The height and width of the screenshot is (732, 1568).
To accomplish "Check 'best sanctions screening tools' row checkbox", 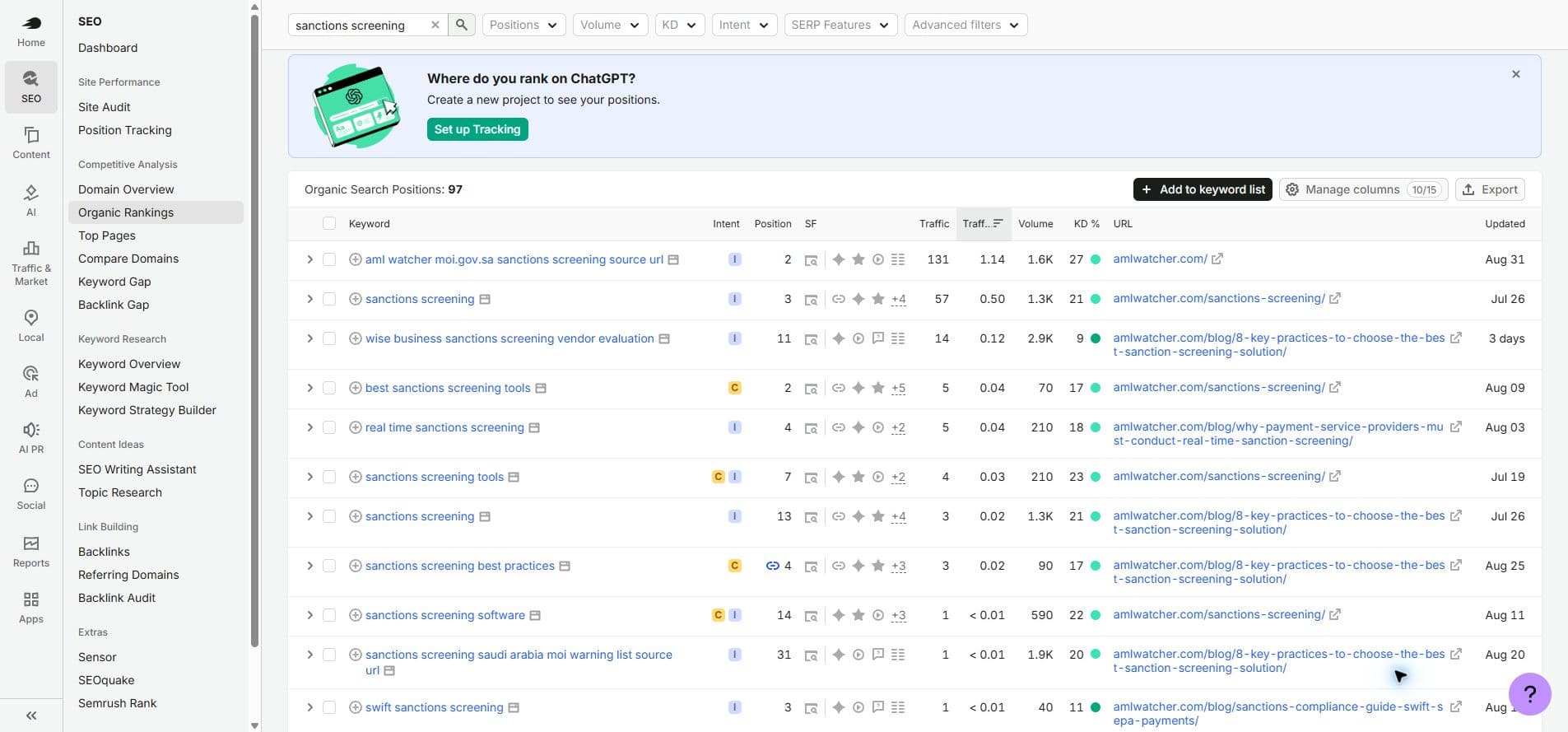I will pos(329,388).
